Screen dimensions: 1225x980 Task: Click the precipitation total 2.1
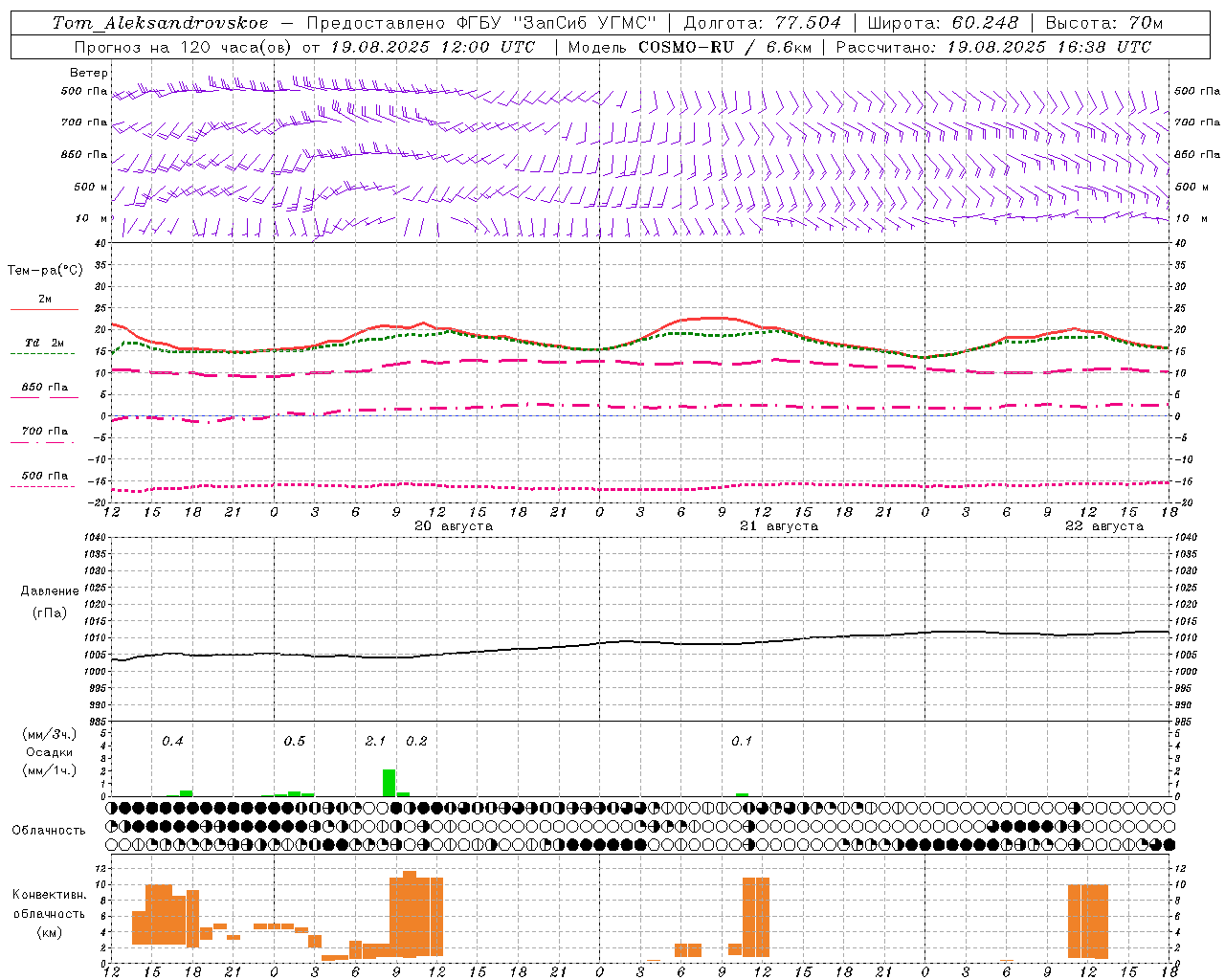tap(376, 742)
